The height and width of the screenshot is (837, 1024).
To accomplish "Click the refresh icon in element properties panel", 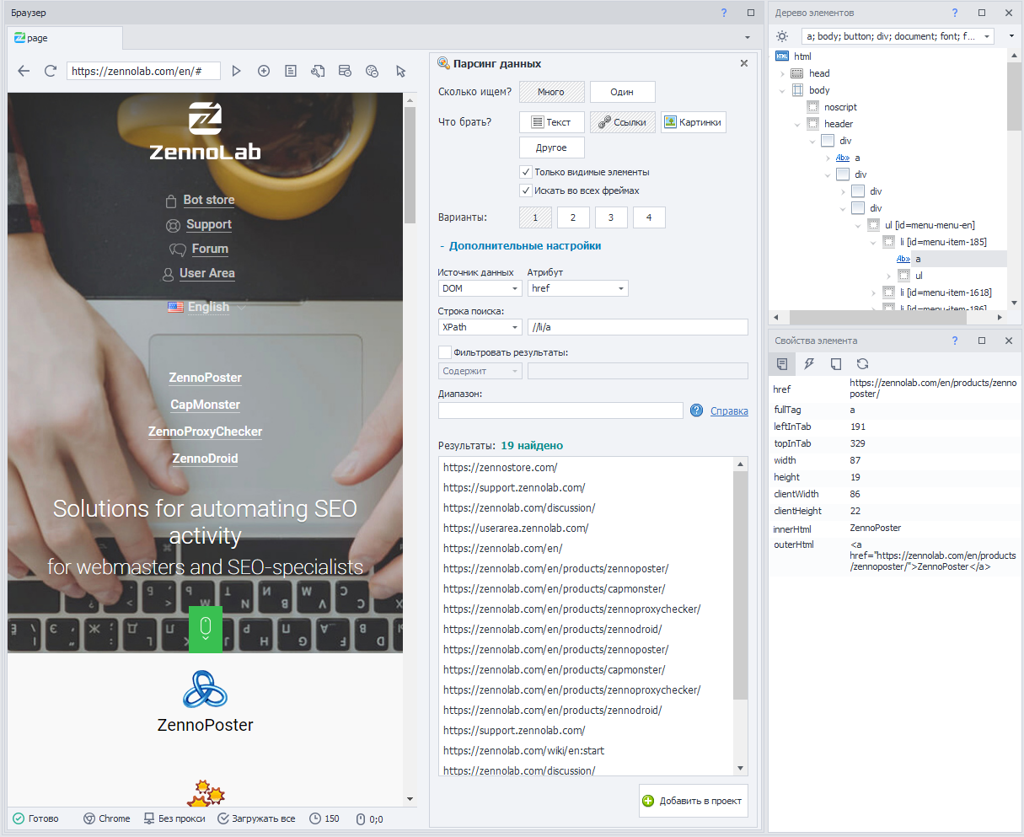I will (x=862, y=364).
